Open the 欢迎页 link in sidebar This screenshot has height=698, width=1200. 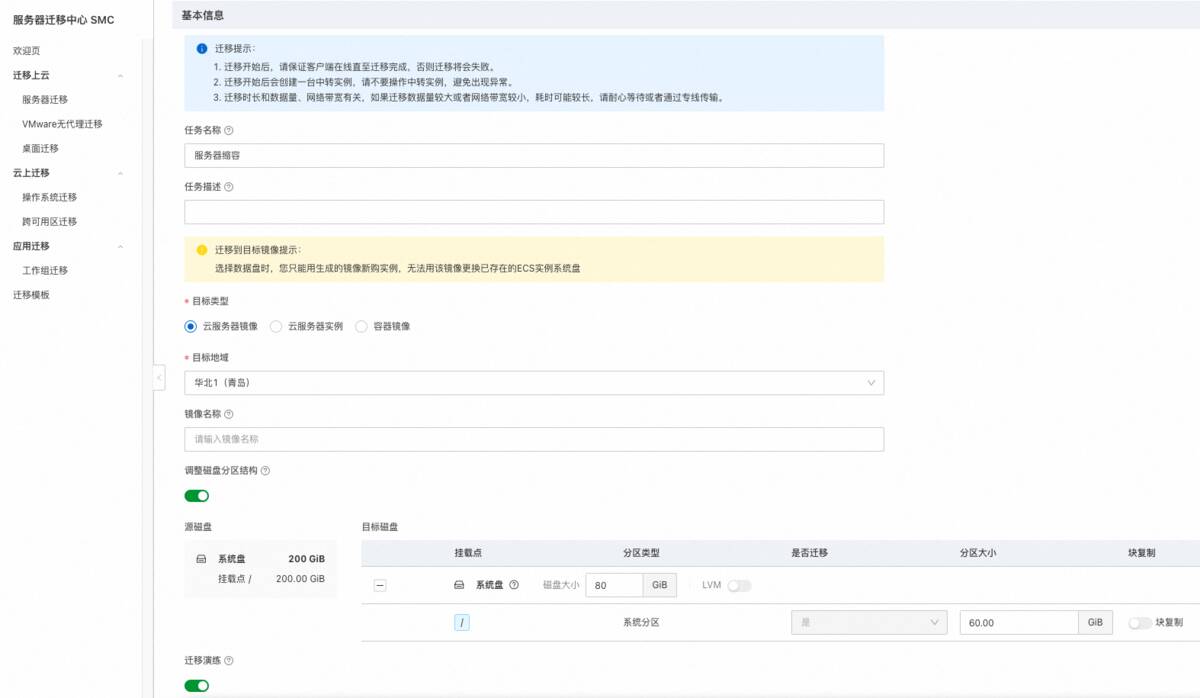(x=27, y=51)
